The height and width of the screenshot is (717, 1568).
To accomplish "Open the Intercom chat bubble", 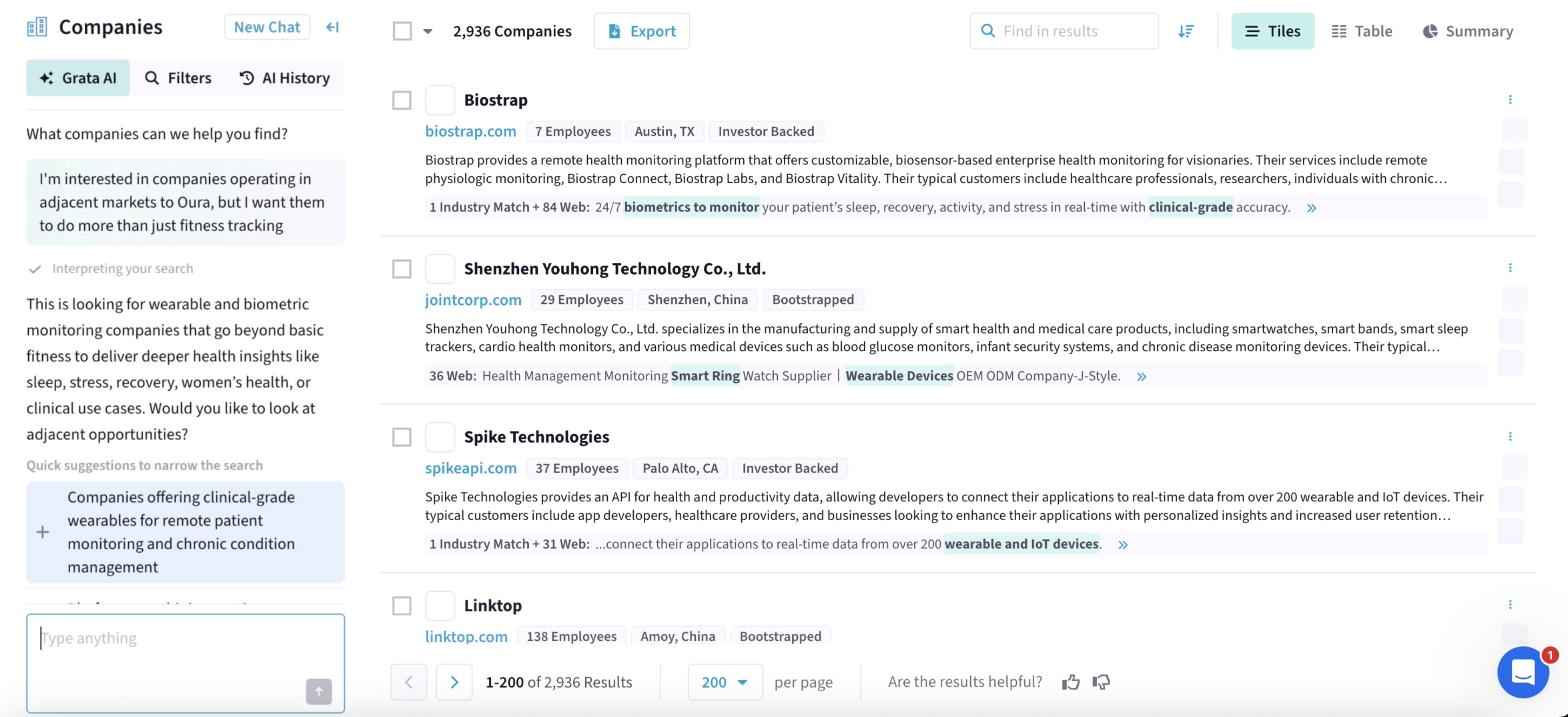I will pos(1523,673).
